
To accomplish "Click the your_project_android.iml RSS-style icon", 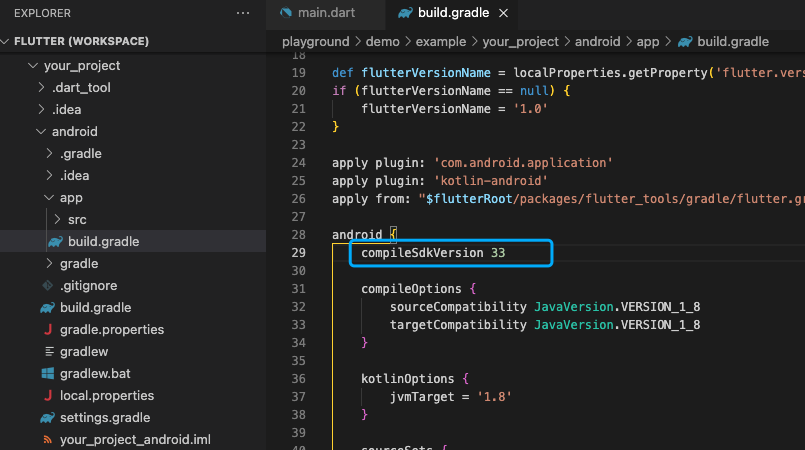I will [x=47, y=440].
